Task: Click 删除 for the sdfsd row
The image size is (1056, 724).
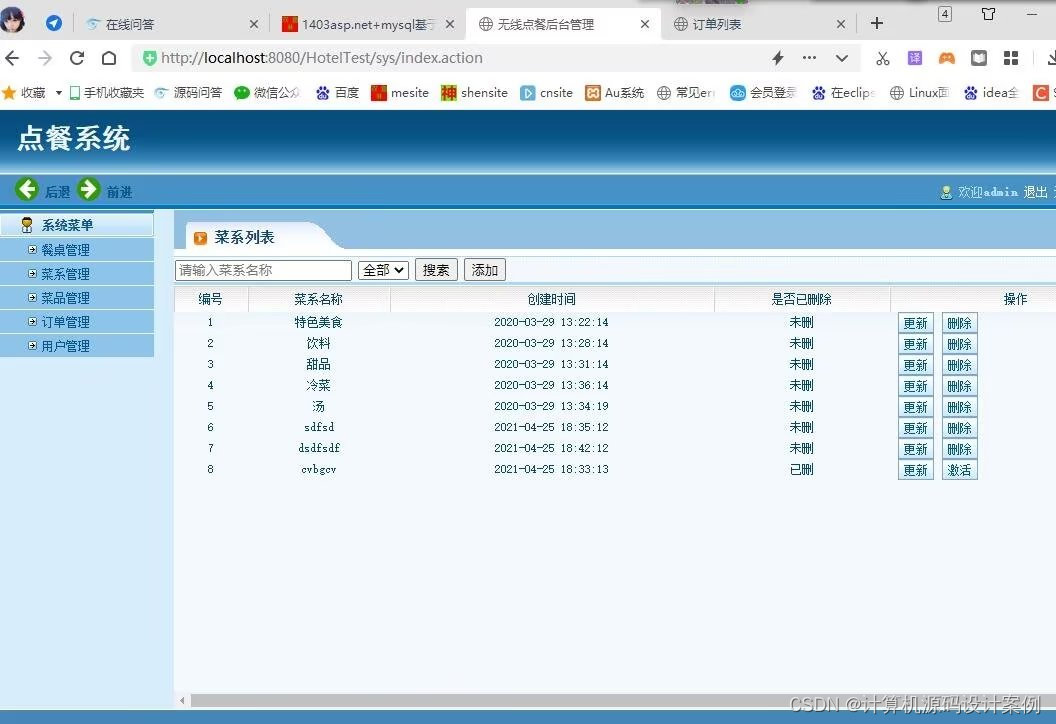Action: click(x=960, y=428)
